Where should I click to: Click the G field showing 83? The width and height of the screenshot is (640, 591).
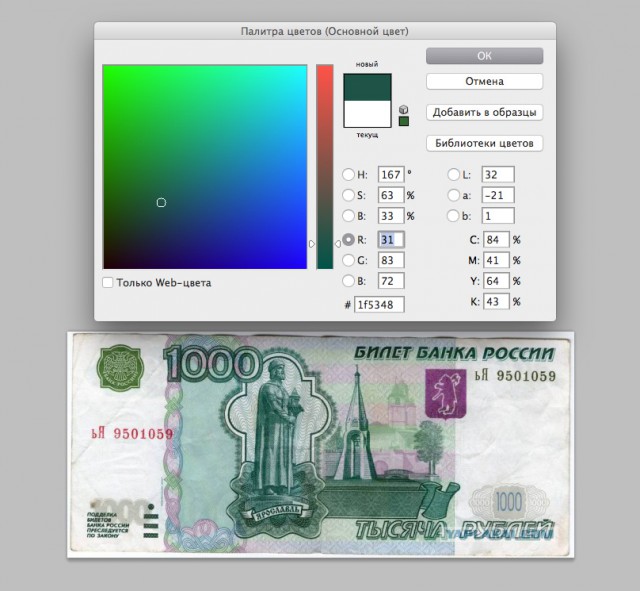[391, 260]
